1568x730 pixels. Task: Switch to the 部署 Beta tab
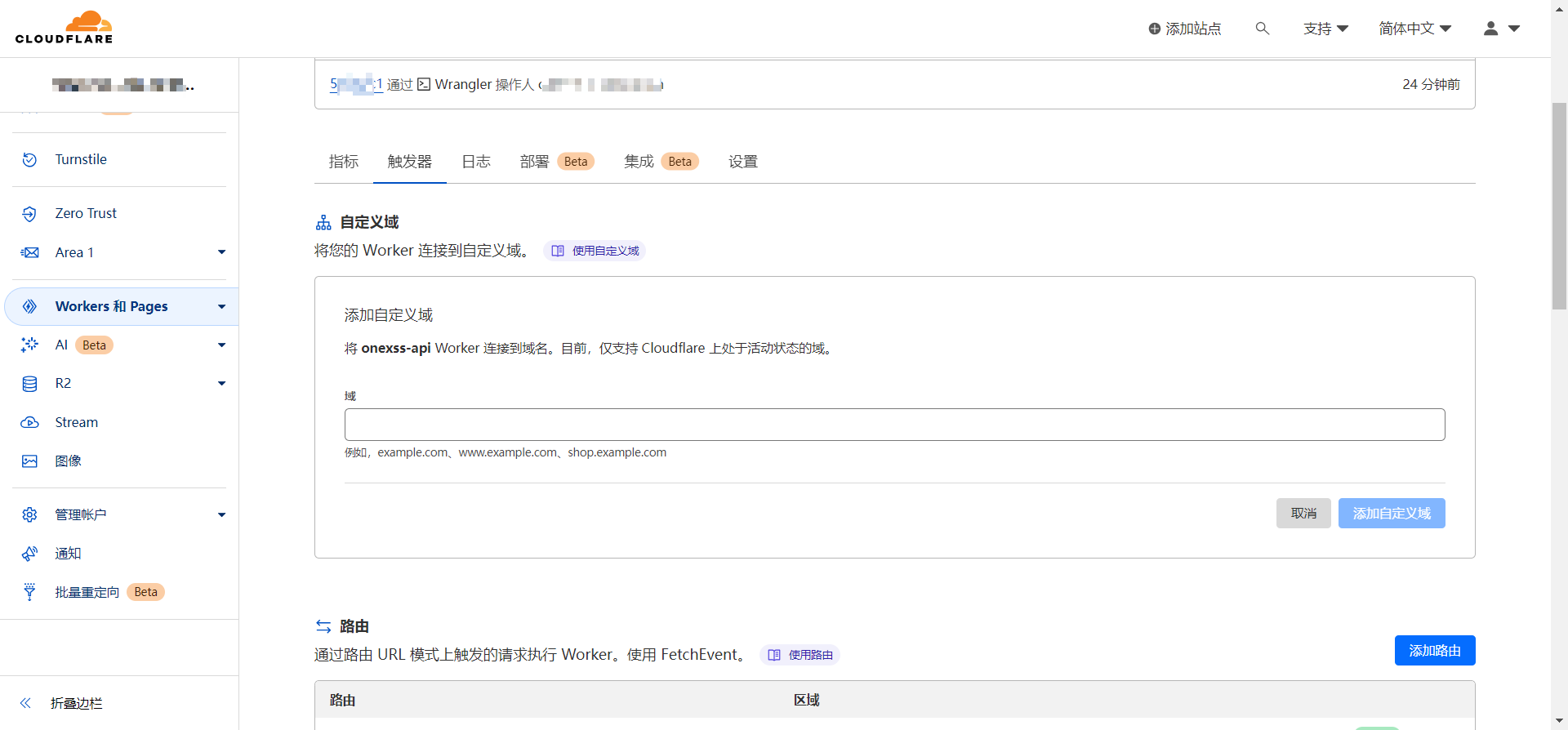click(557, 162)
